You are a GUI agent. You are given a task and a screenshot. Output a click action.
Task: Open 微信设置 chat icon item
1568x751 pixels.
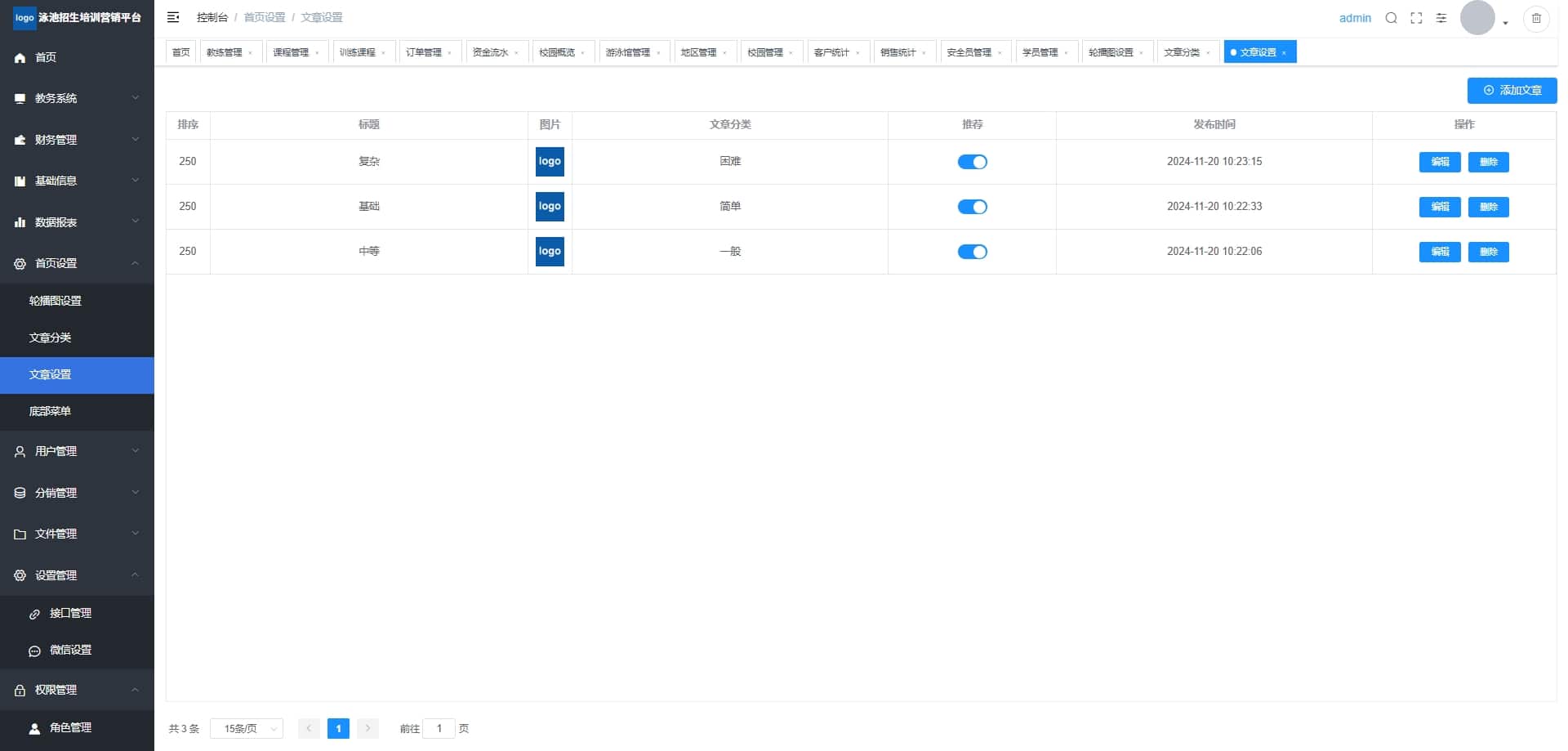pos(77,650)
